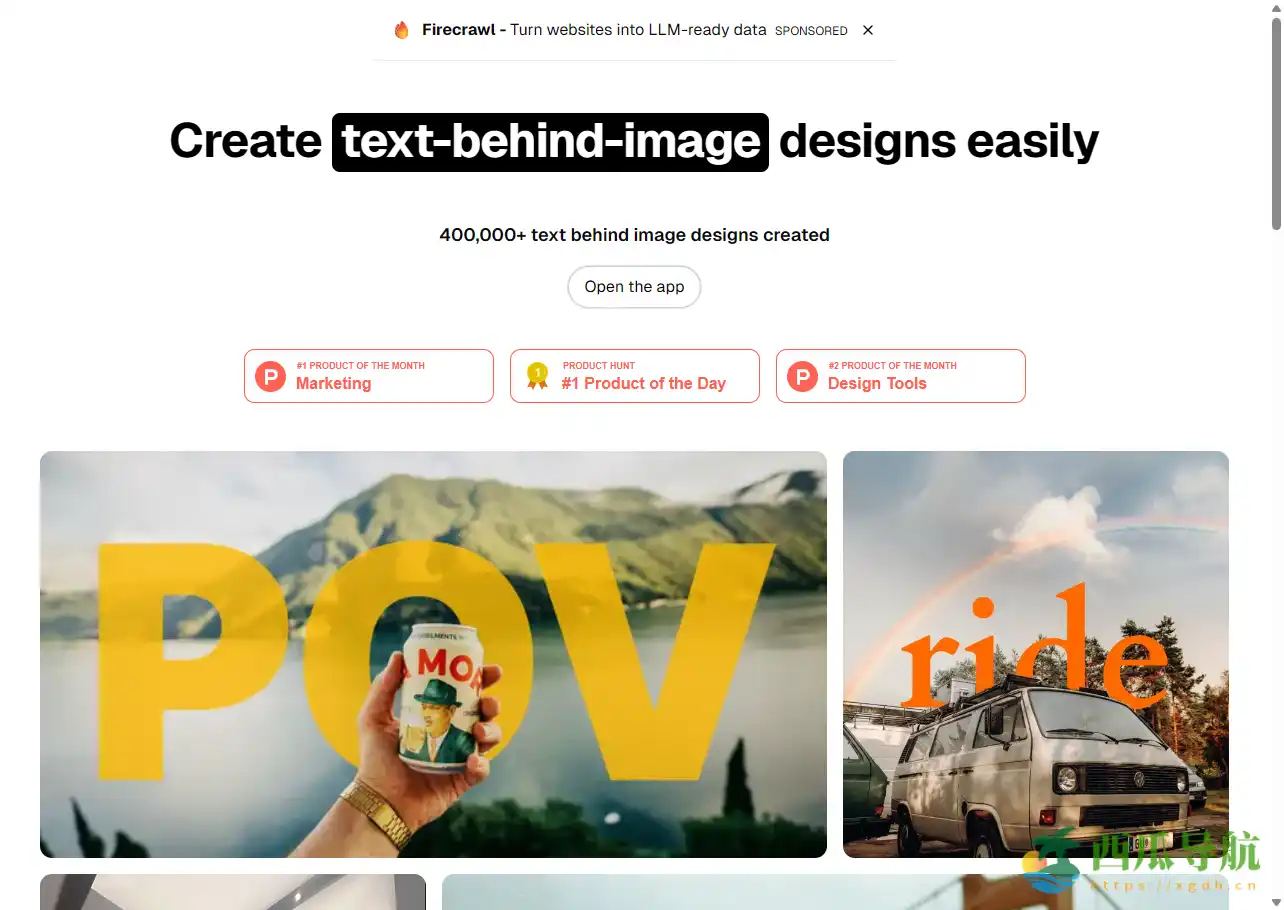Click Product Hunt logo on Design Tools badge
Image resolution: width=1284 pixels, height=910 pixels.
pyautogui.click(x=802, y=376)
